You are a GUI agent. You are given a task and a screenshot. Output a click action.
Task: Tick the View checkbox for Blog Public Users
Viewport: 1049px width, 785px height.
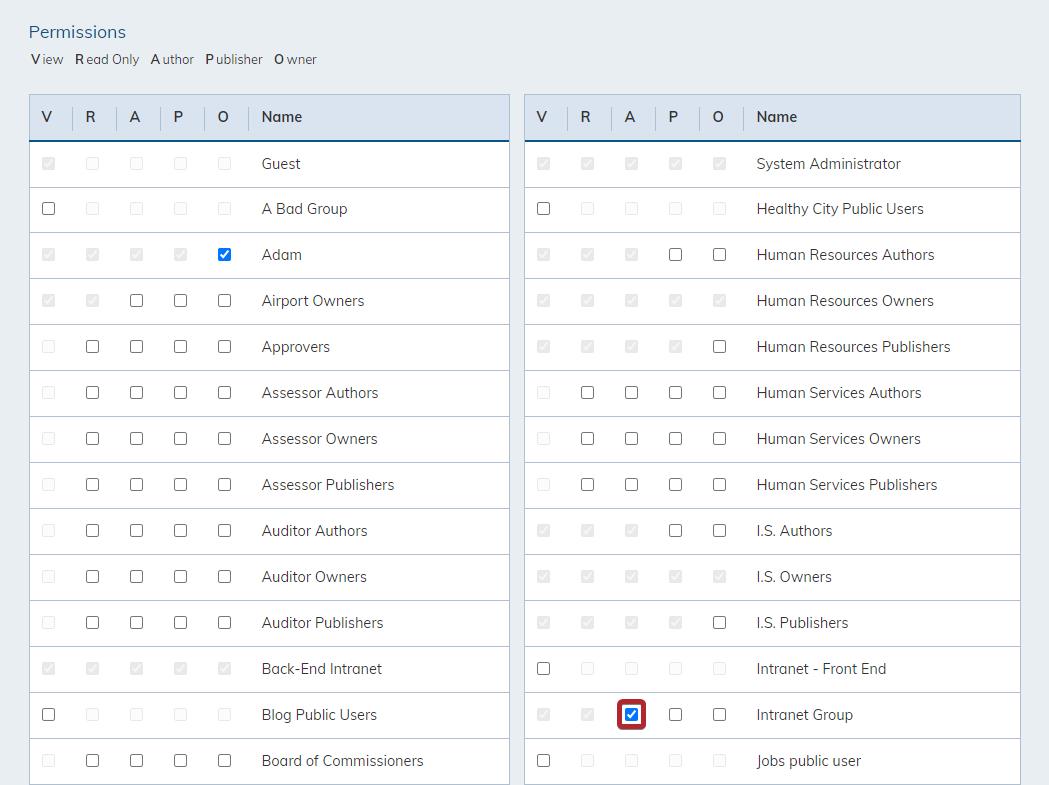(48, 715)
